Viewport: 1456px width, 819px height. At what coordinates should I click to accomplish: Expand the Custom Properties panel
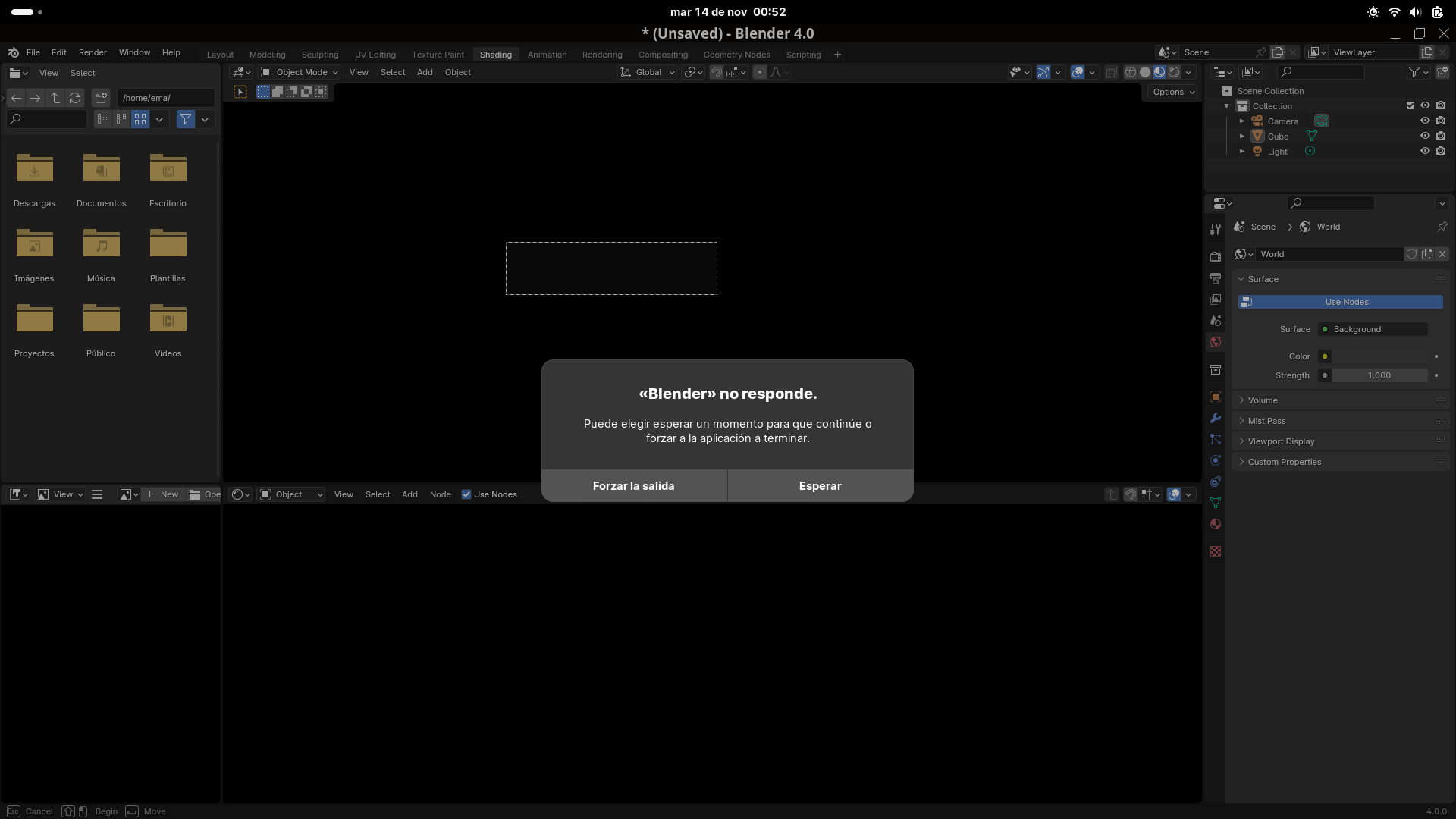tap(1341, 462)
